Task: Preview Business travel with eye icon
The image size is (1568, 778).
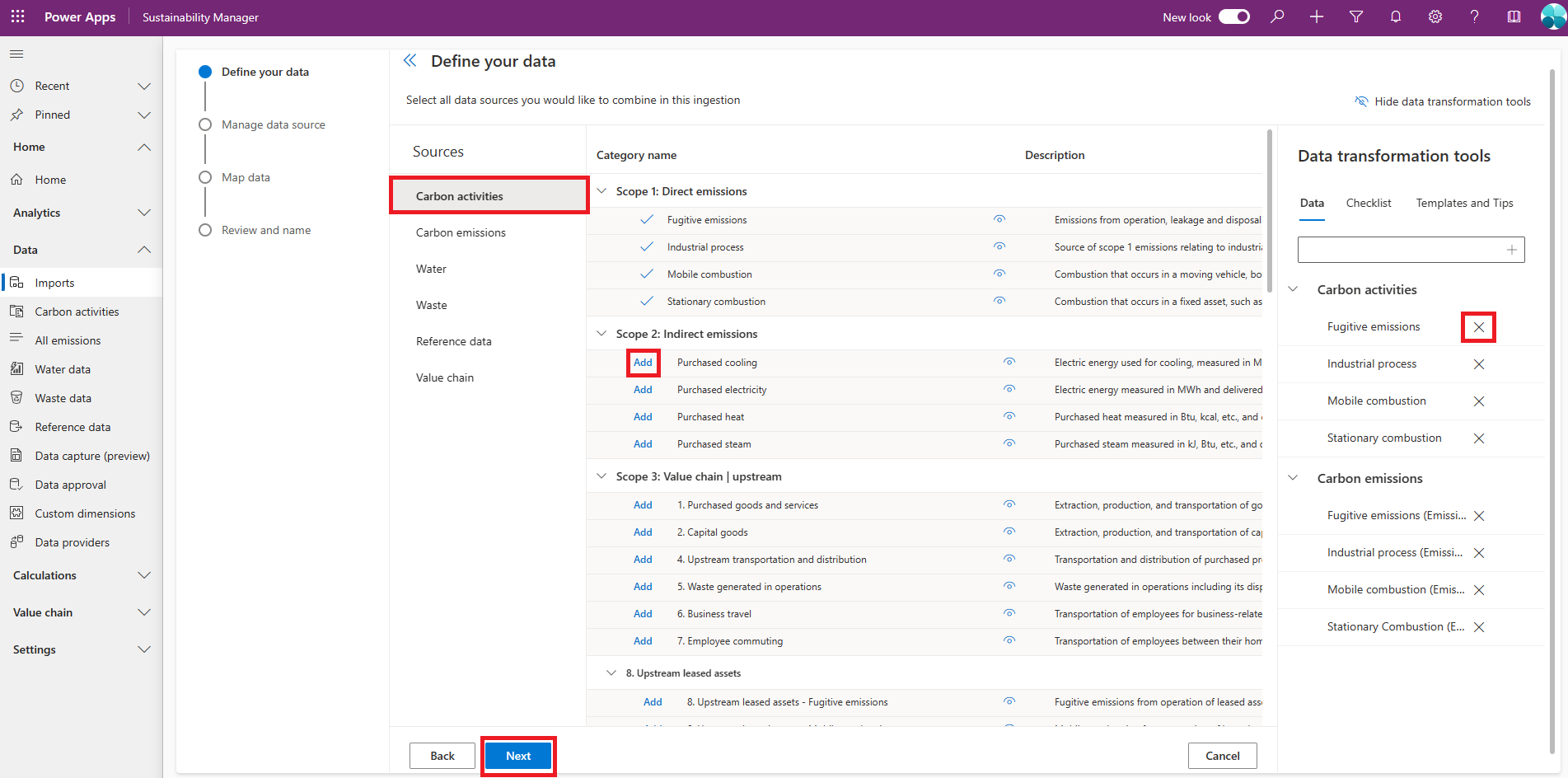Action: click(x=1009, y=613)
